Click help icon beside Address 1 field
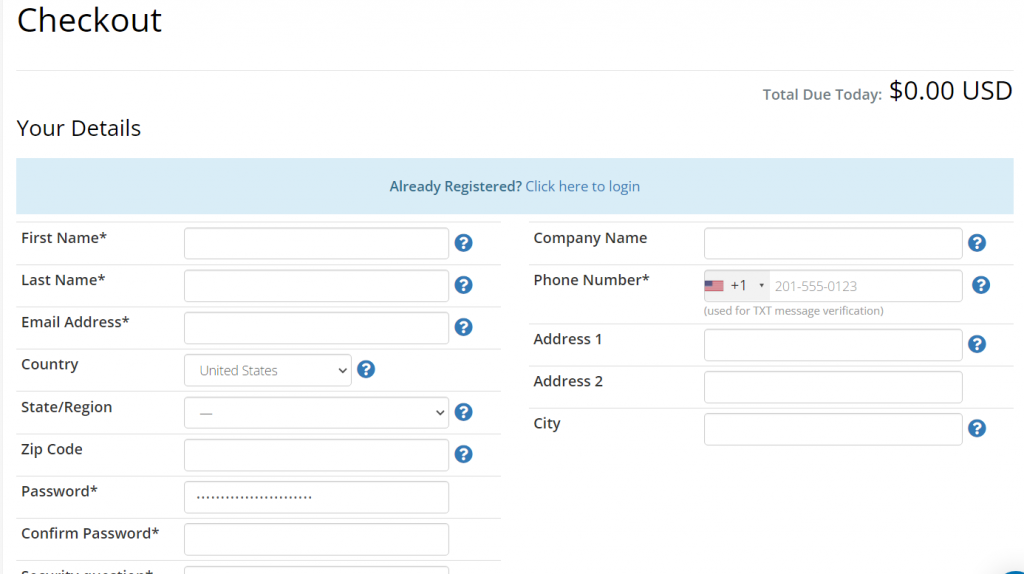This screenshot has width=1024, height=574. click(977, 344)
